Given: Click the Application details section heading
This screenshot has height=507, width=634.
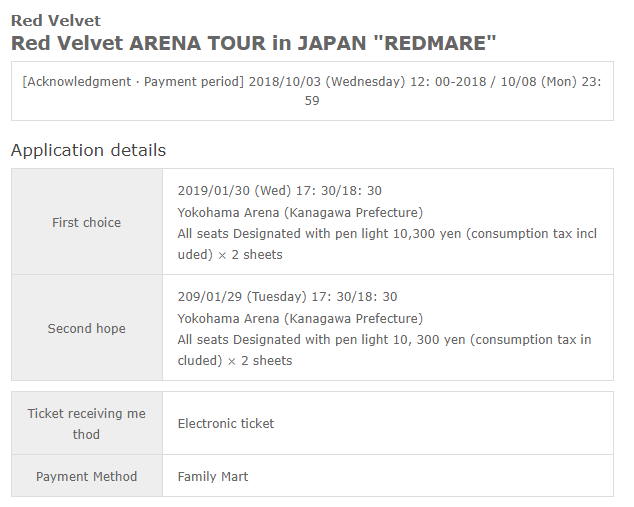Looking at the screenshot, I should pyautogui.click(x=89, y=150).
